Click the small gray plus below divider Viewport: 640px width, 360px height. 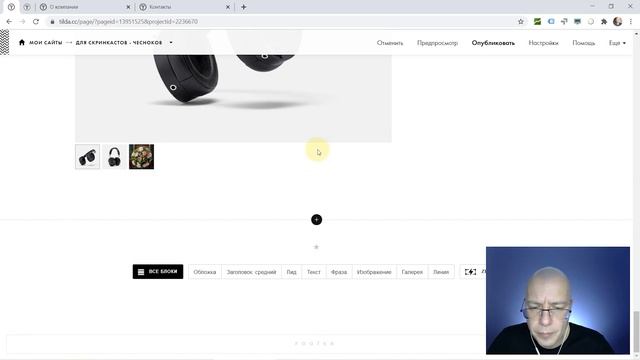[x=316, y=247]
